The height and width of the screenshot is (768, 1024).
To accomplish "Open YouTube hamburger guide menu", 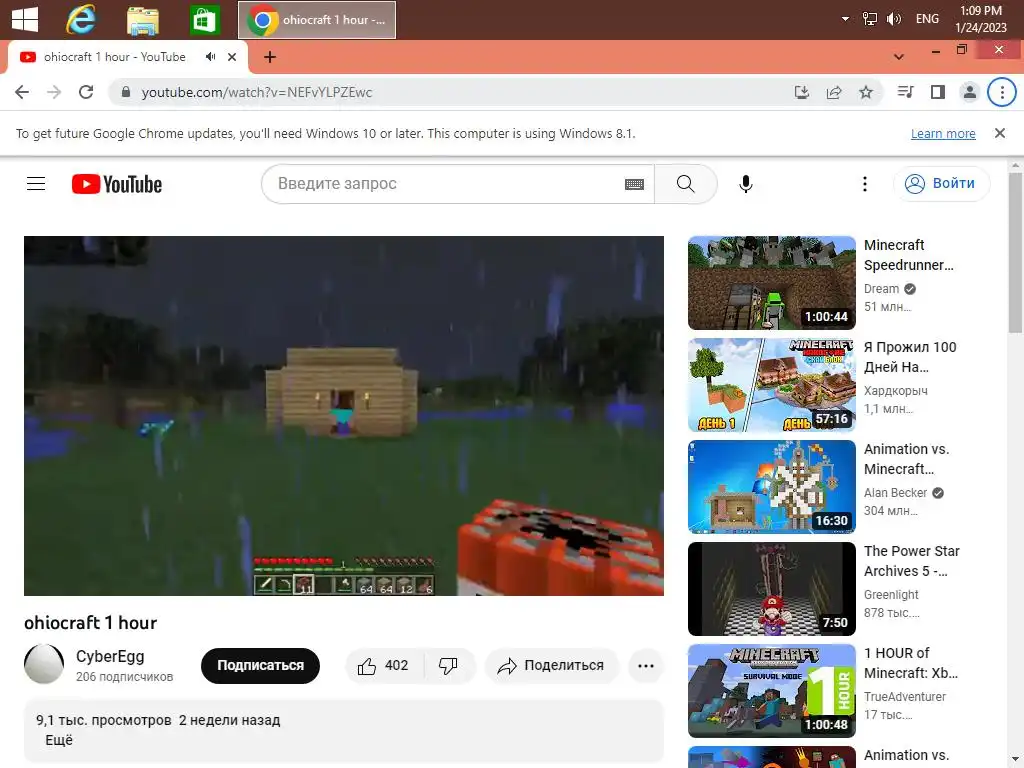I will [36, 184].
